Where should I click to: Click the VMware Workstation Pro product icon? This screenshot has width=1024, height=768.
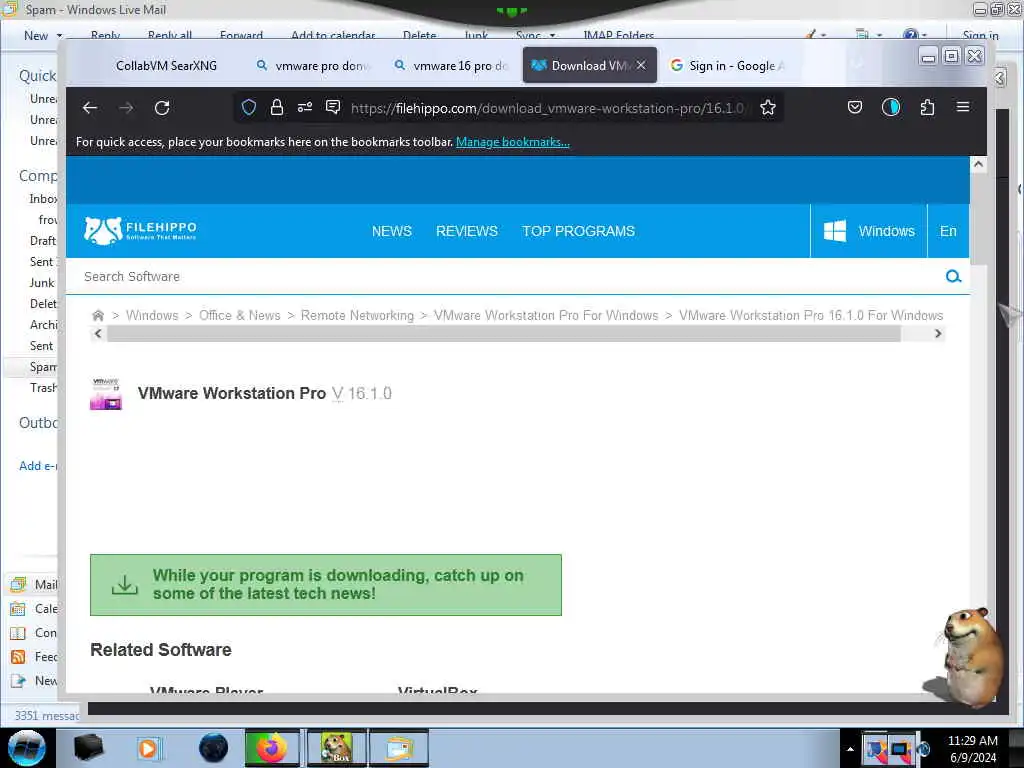pyautogui.click(x=106, y=393)
